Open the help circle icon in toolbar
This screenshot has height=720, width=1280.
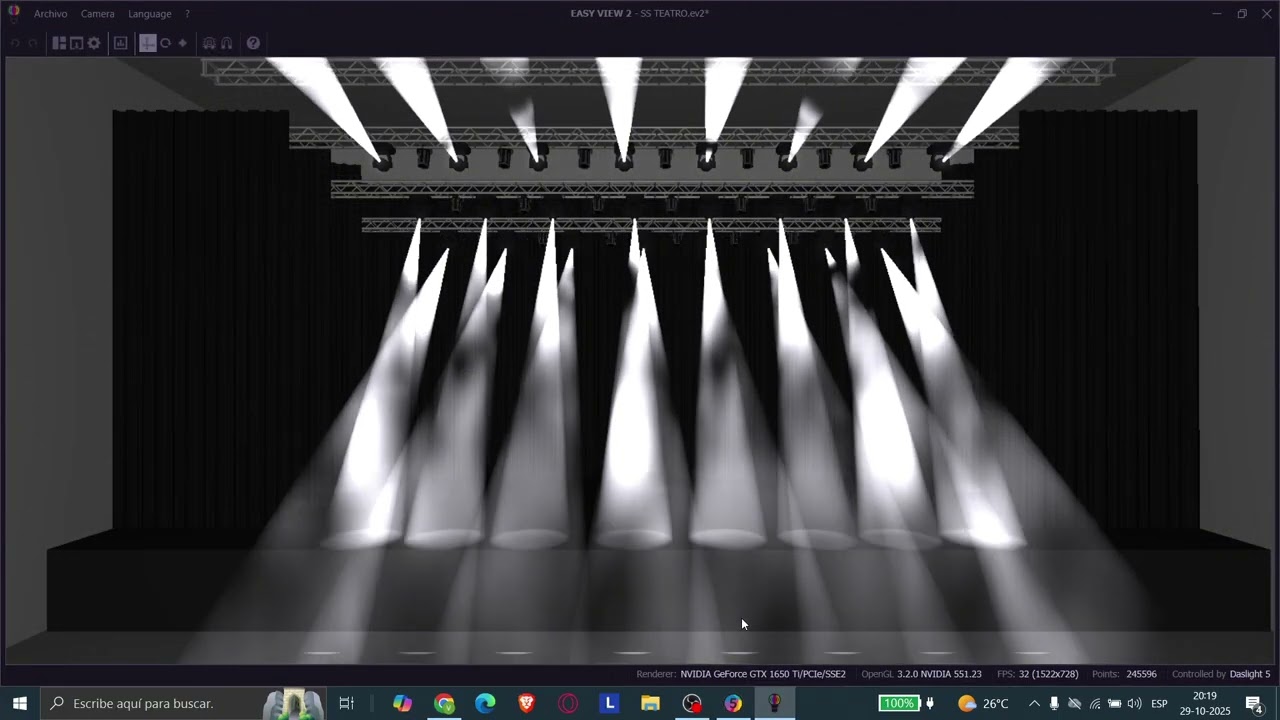point(253,43)
